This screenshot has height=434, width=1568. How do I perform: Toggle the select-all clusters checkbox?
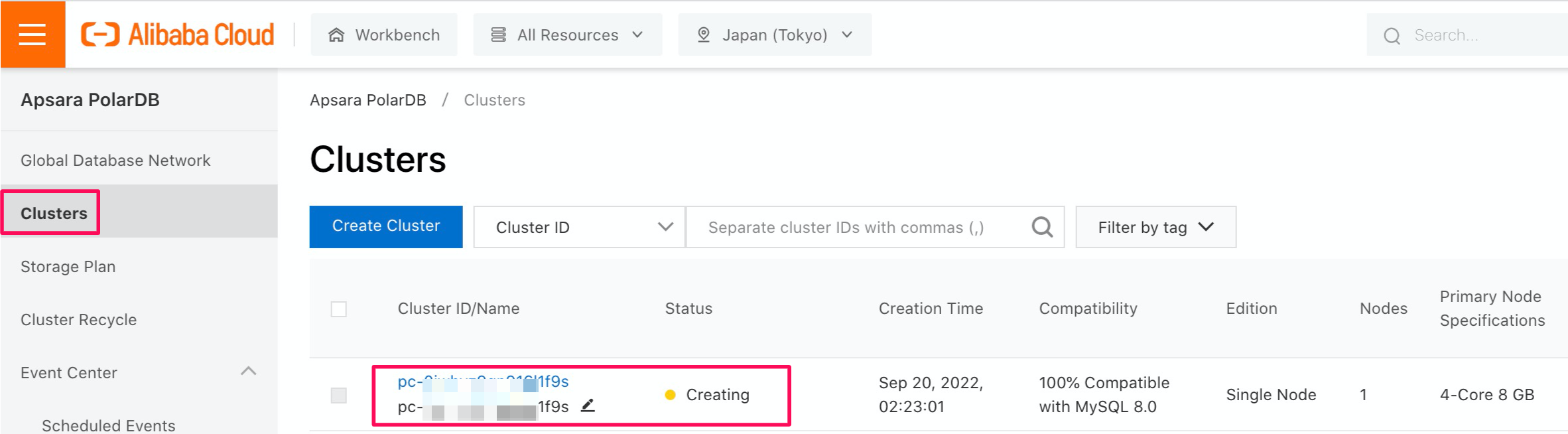tap(339, 309)
